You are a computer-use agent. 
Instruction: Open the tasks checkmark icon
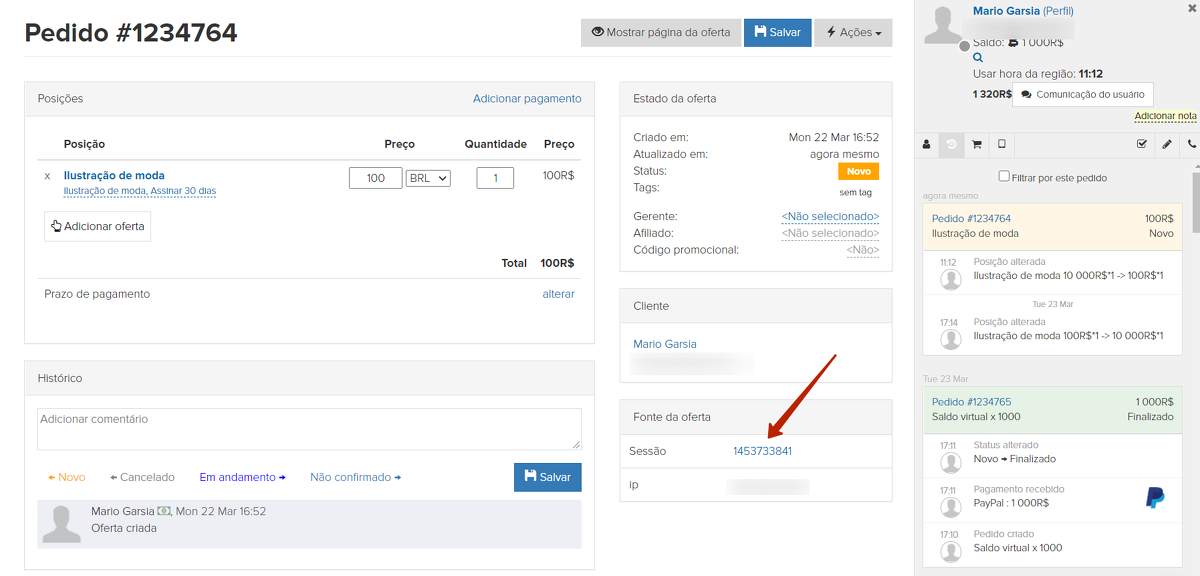pos(1142,144)
